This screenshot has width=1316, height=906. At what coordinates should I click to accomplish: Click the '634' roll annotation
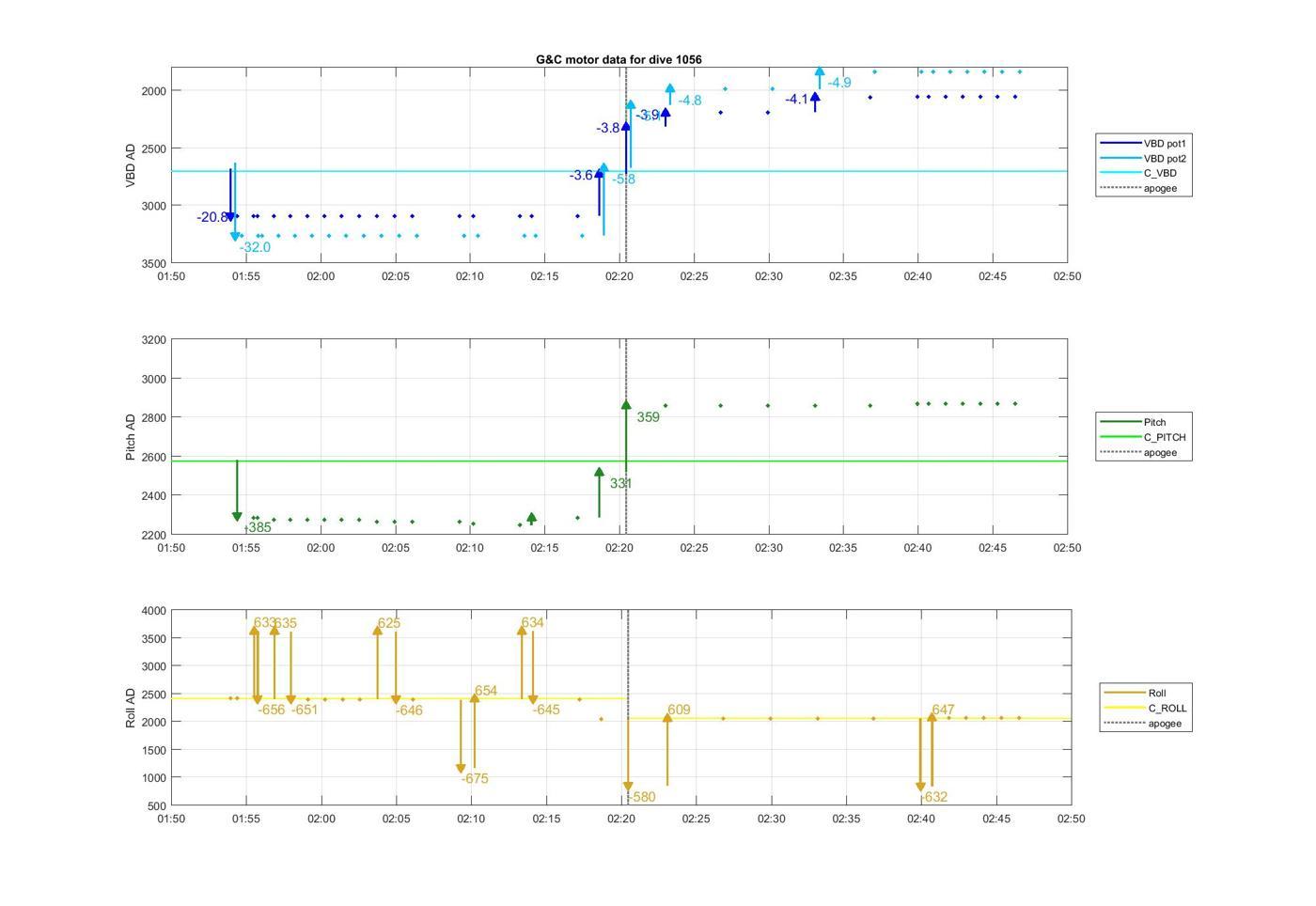click(532, 622)
